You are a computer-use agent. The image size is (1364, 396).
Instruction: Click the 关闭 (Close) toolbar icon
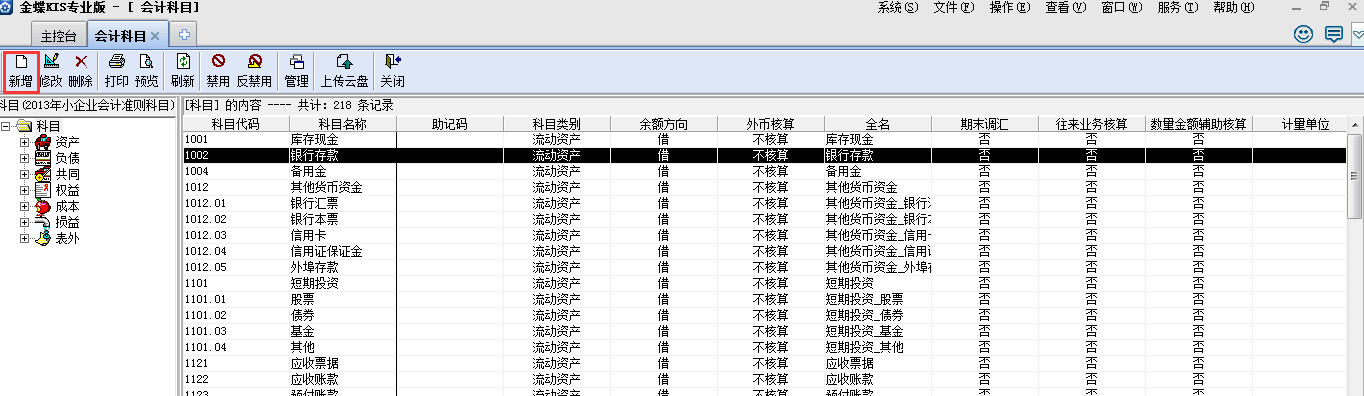(392, 70)
